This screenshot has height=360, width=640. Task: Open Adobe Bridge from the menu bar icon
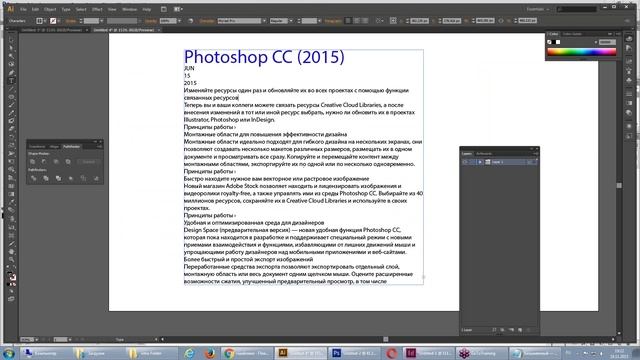pyautogui.click(x=164, y=9)
